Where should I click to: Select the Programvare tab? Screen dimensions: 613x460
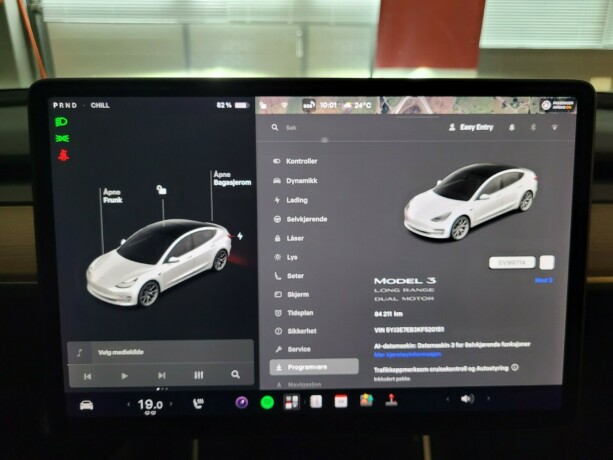314,367
